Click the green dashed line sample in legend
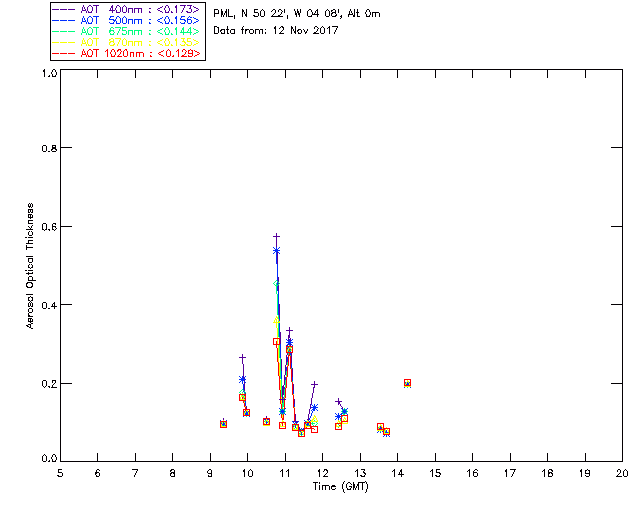Viewport: 640px width, 512px height. coord(63,31)
